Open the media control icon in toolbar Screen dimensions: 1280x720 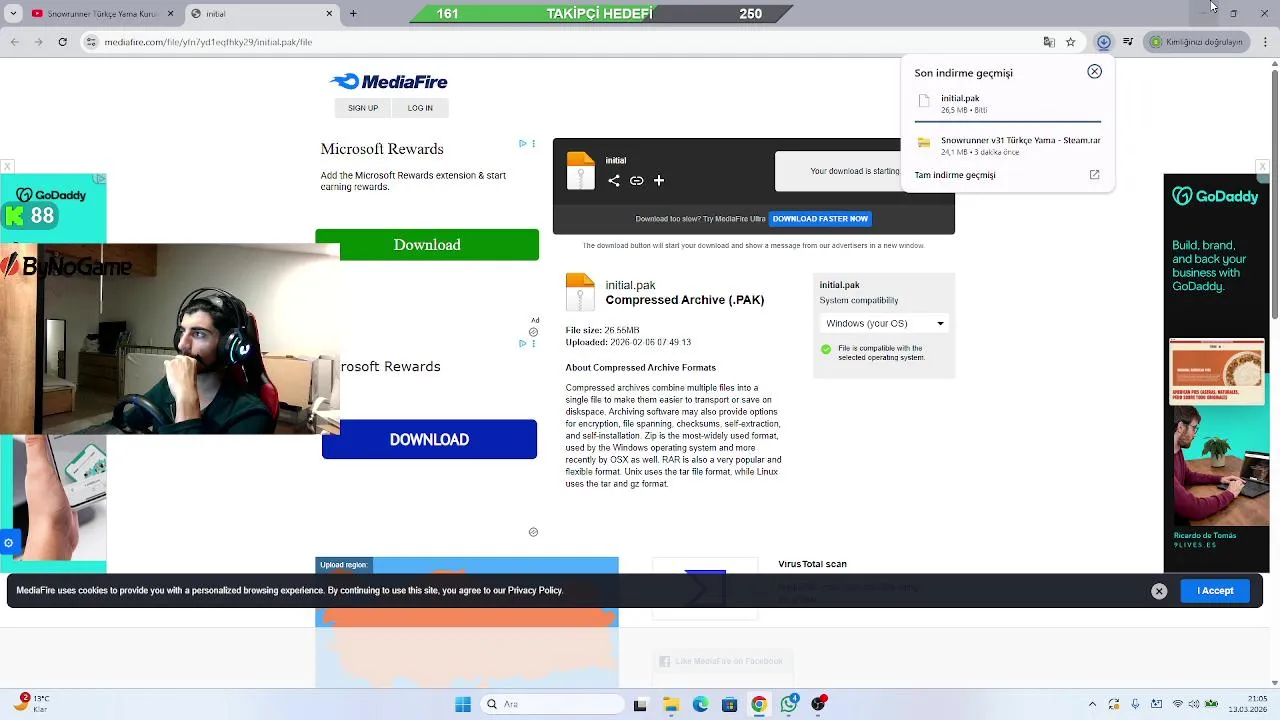point(1128,42)
